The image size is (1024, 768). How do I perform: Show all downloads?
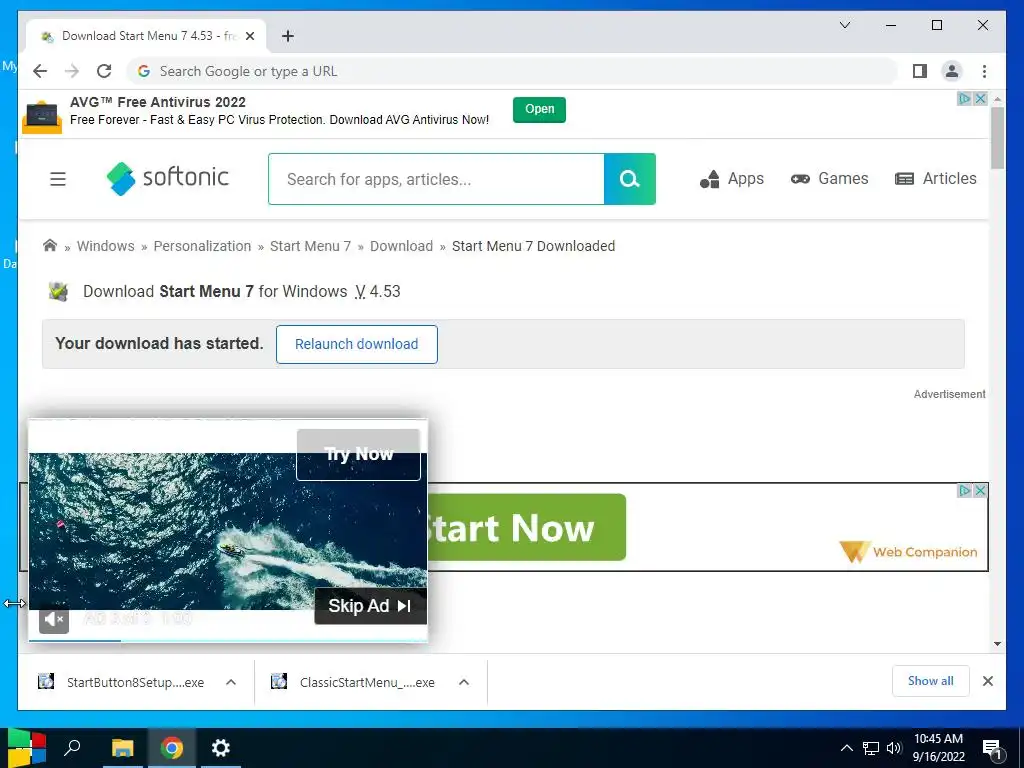pyautogui.click(x=931, y=681)
